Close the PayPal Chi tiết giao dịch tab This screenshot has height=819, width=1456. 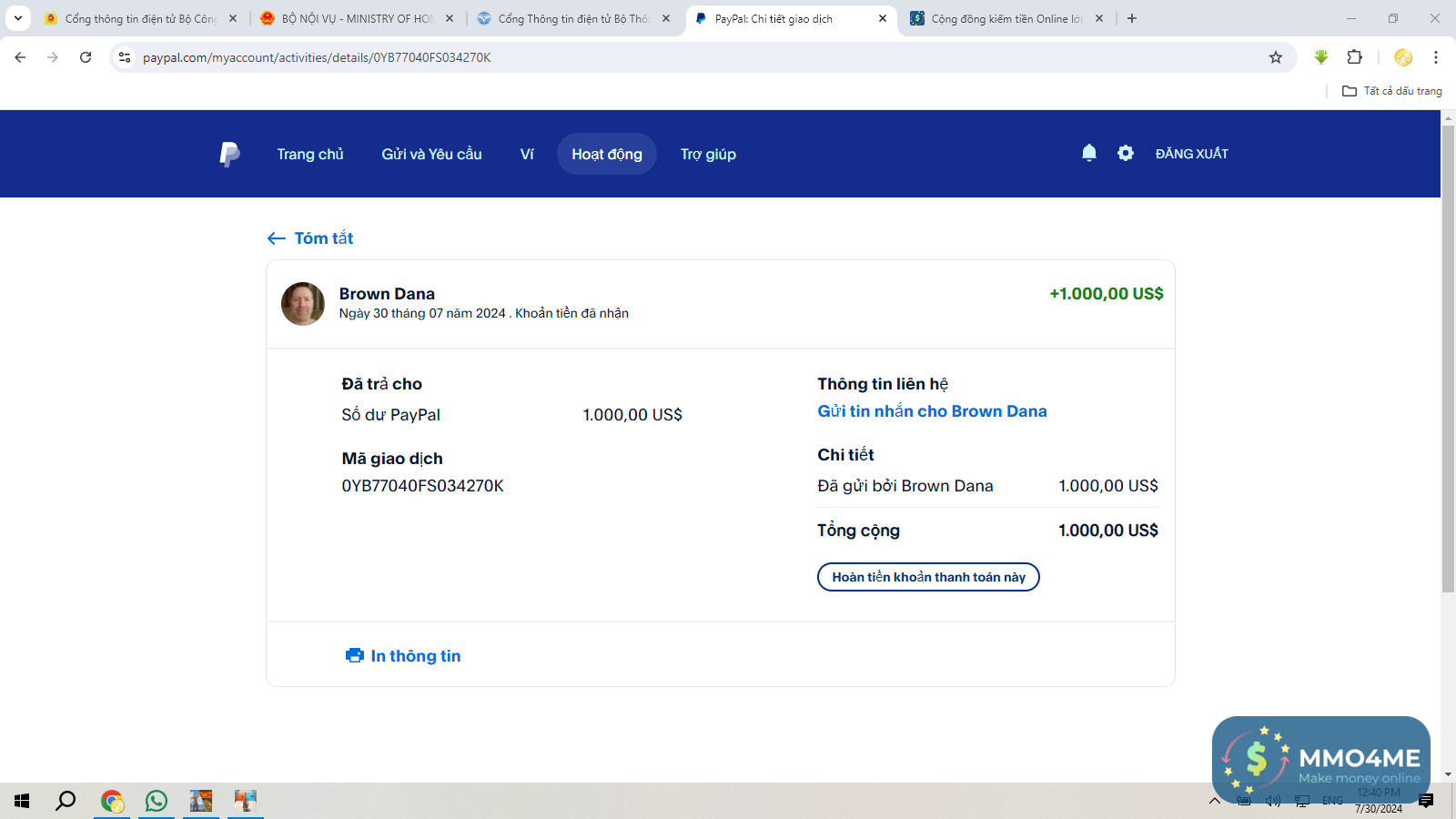pyautogui.click(x=883, y=18)
